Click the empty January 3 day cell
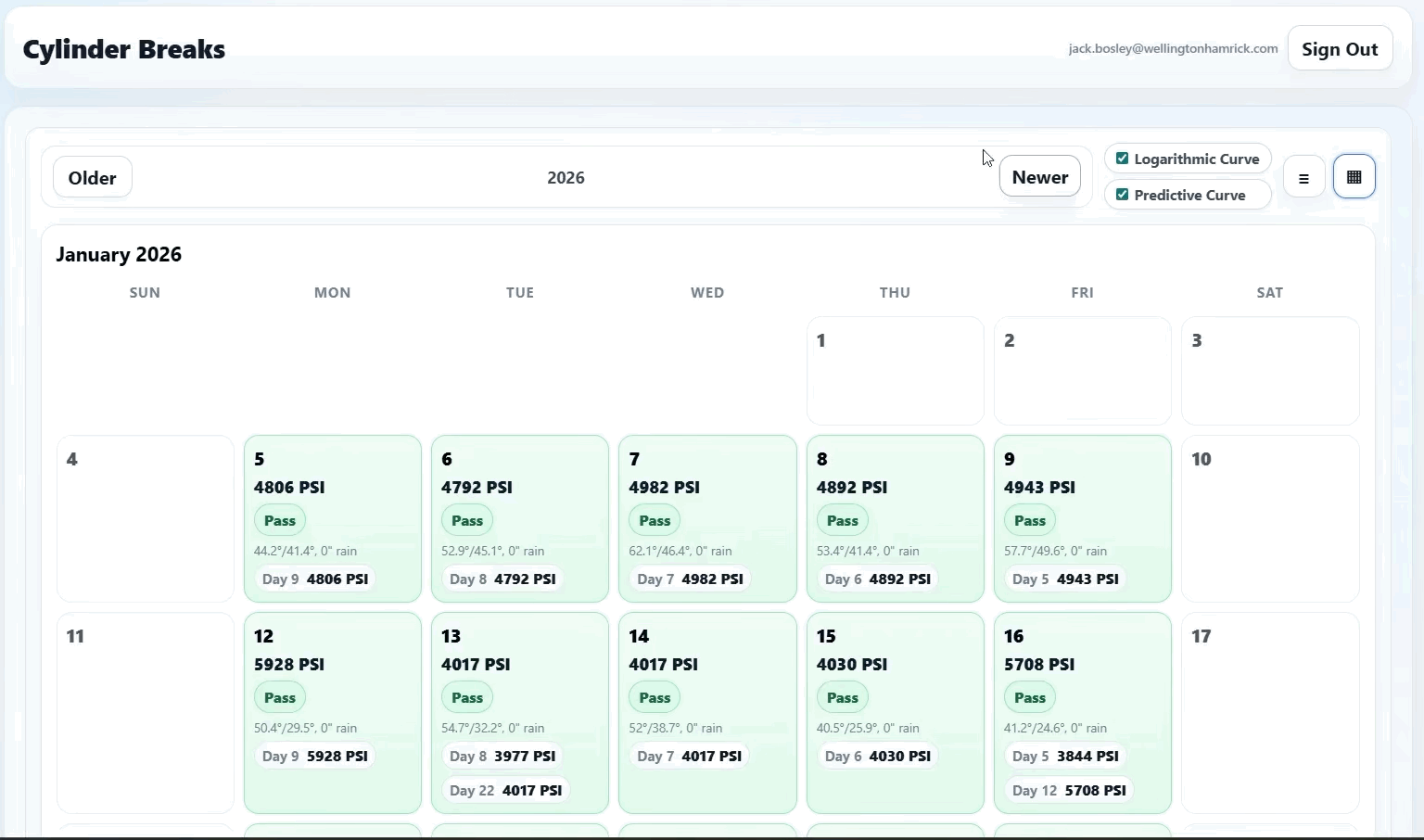The image size is (1424, 840). [x=1270, y=371]
